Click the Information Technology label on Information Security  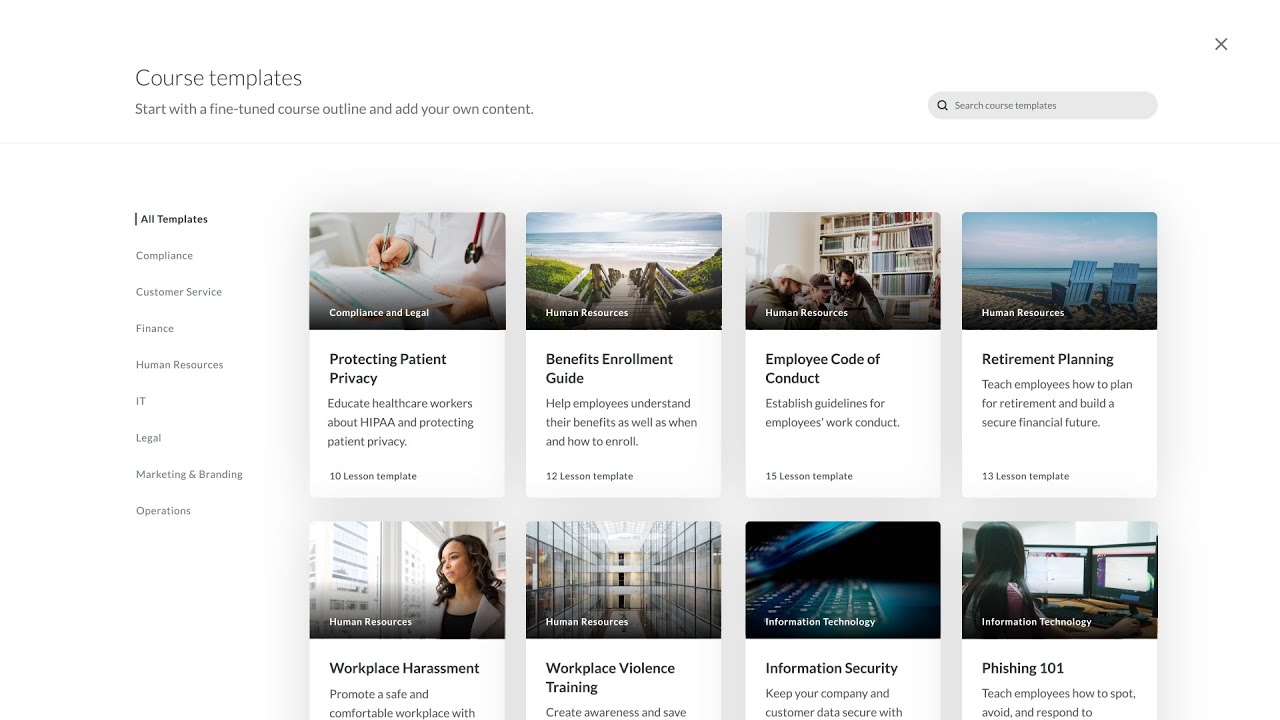point(820,622)
